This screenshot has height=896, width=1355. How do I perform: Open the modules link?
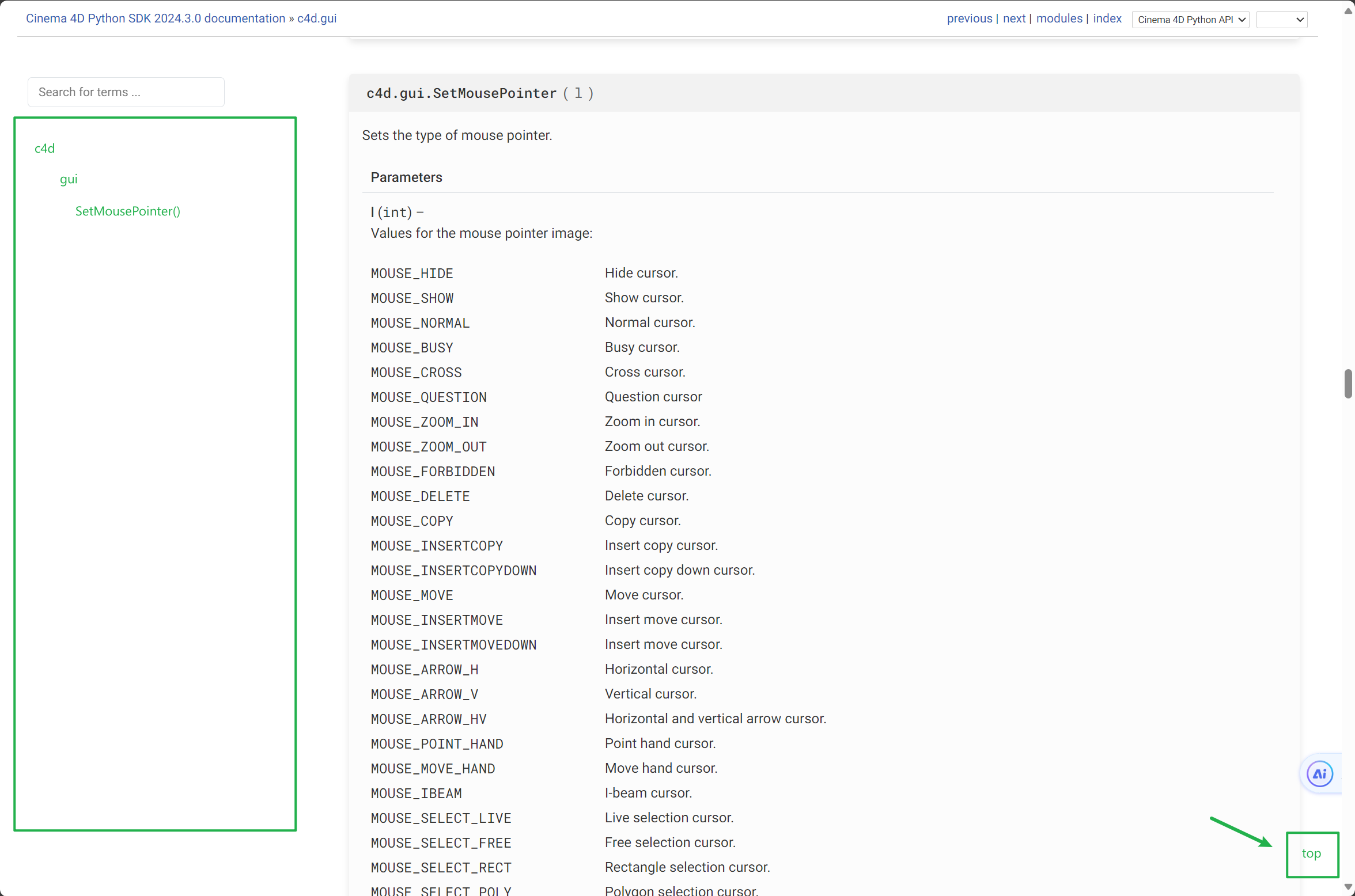click(x=1059, y=18)
